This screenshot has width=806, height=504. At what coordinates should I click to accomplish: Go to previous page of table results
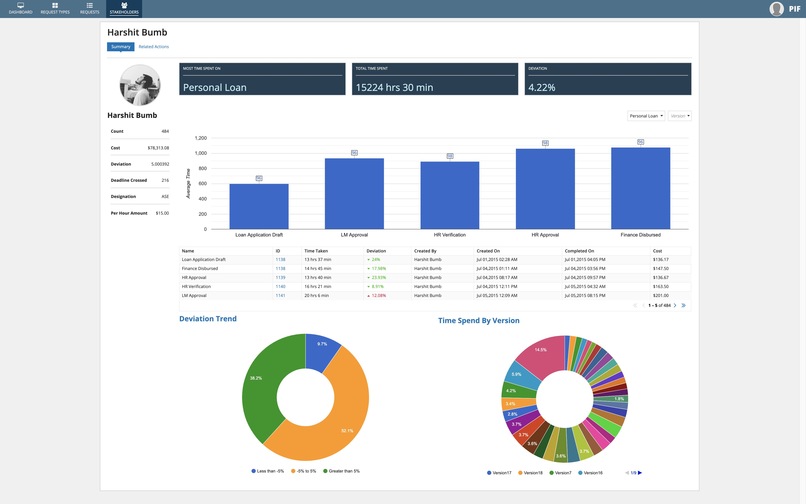pyautogui.click(x=643, y=305)
